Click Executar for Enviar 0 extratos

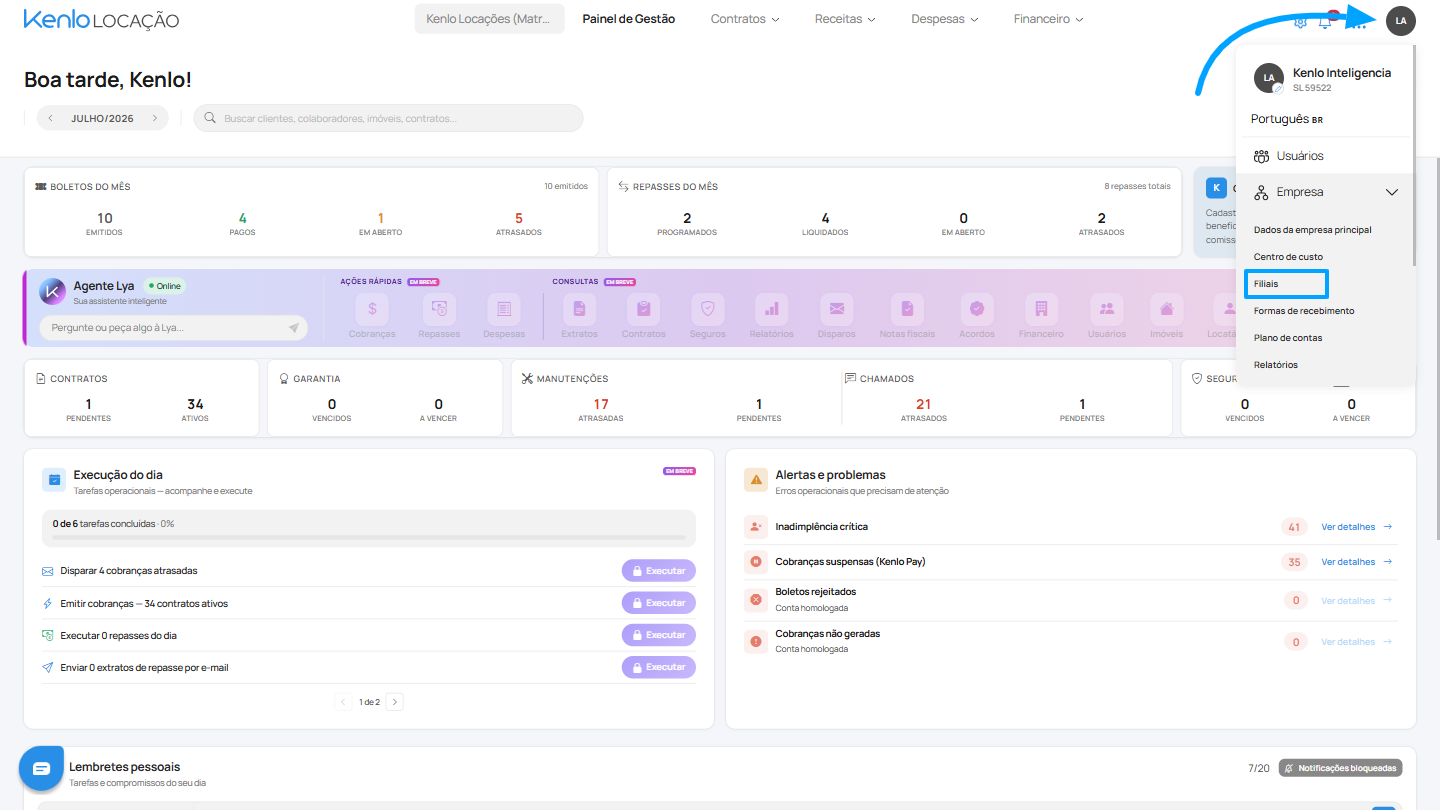(658, 667)
